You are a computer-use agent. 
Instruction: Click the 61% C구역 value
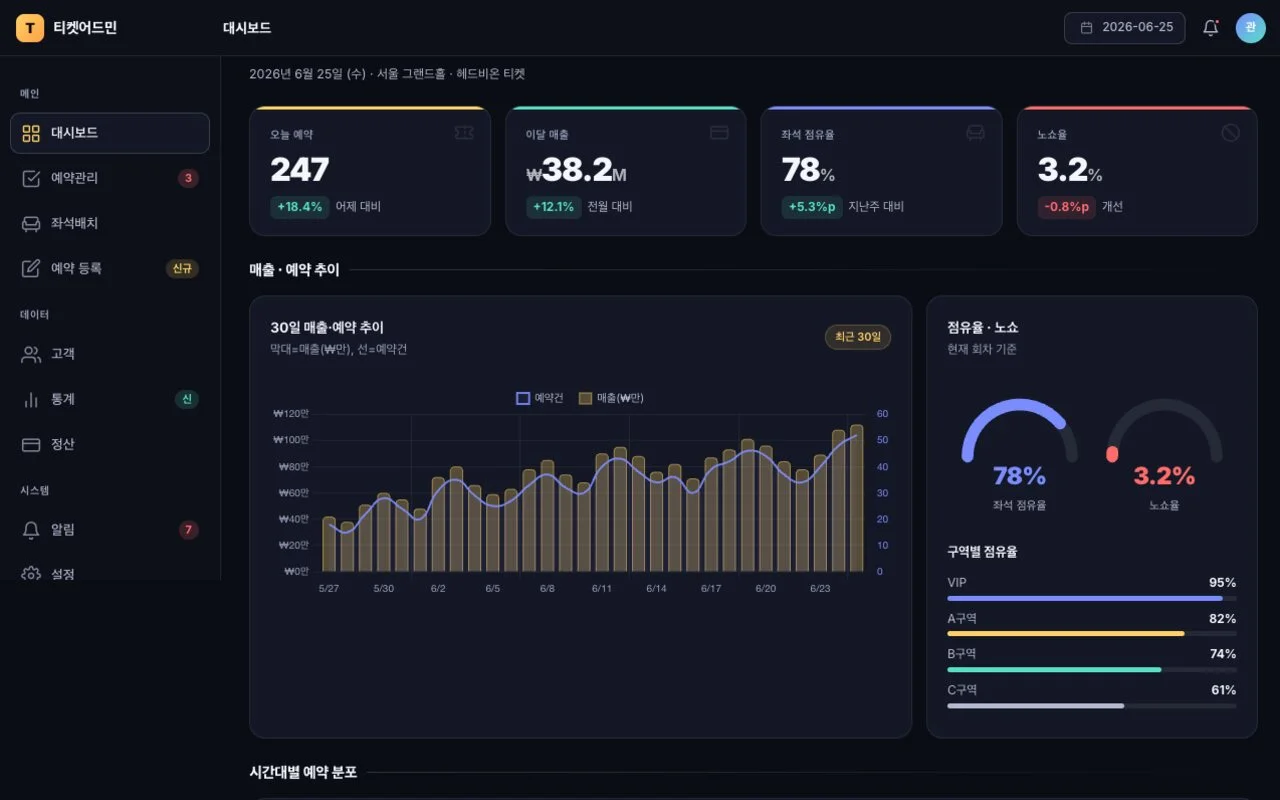coord(1222,690)
